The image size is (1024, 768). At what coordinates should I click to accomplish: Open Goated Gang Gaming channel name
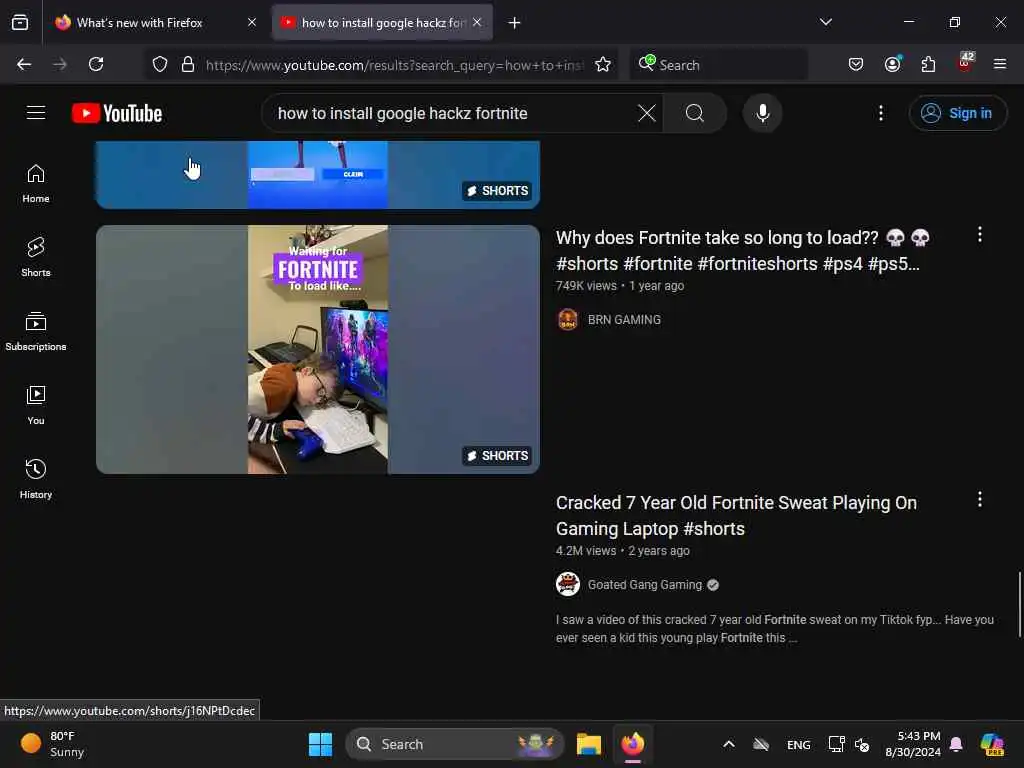click(x=645, y=585)
